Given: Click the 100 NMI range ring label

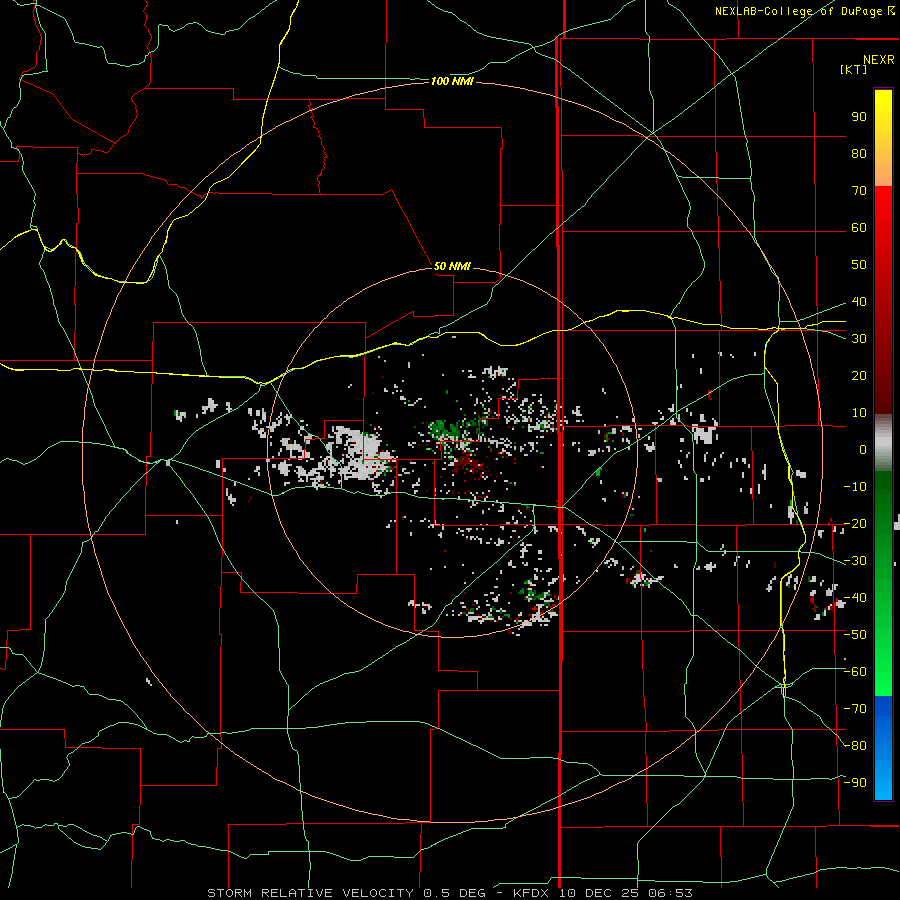Looking at the screenshot, I should 452,82.
